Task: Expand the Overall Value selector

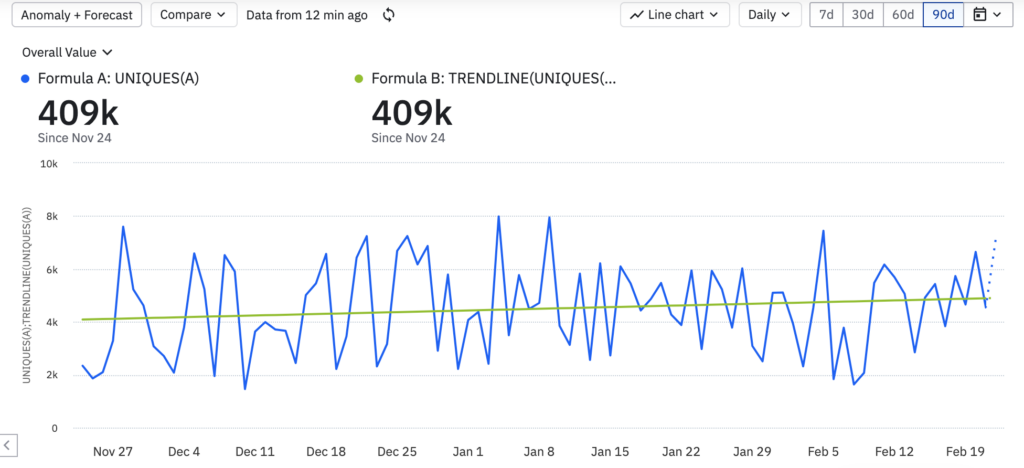Action: tap(67, 52)
